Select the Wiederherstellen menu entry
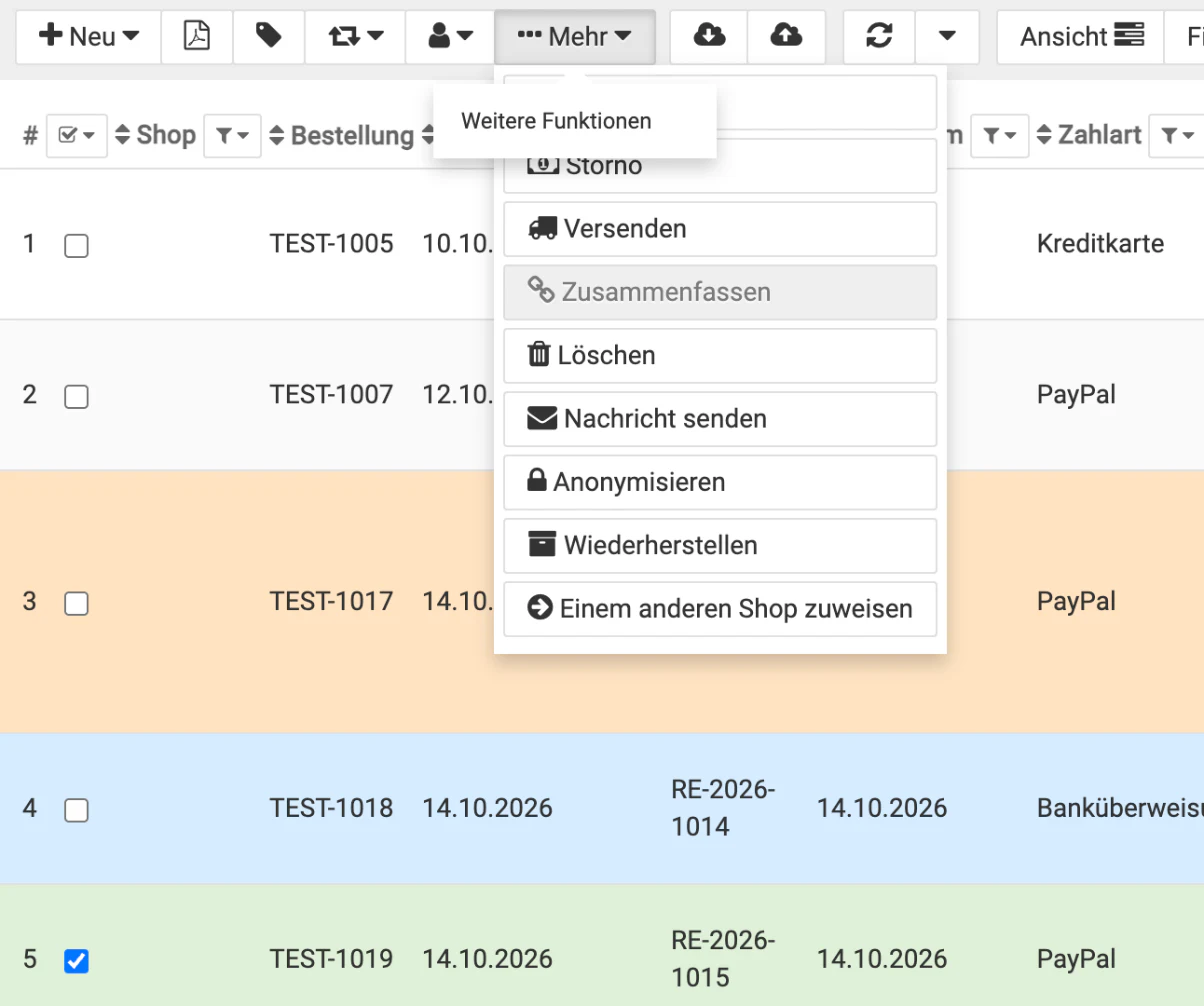This screenshot has height=1006, width=1204. click(720, 545)
